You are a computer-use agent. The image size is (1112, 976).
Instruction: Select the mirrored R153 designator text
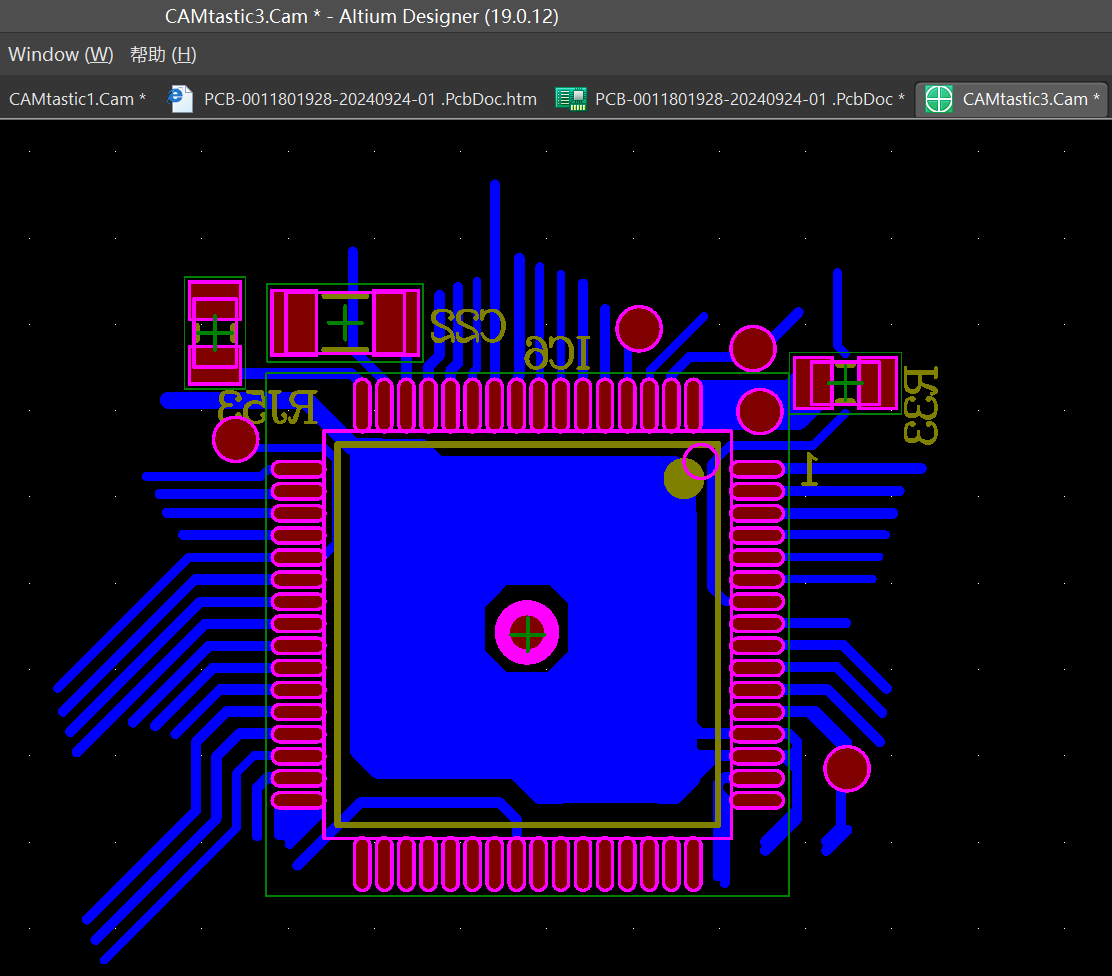click(267, 407)
